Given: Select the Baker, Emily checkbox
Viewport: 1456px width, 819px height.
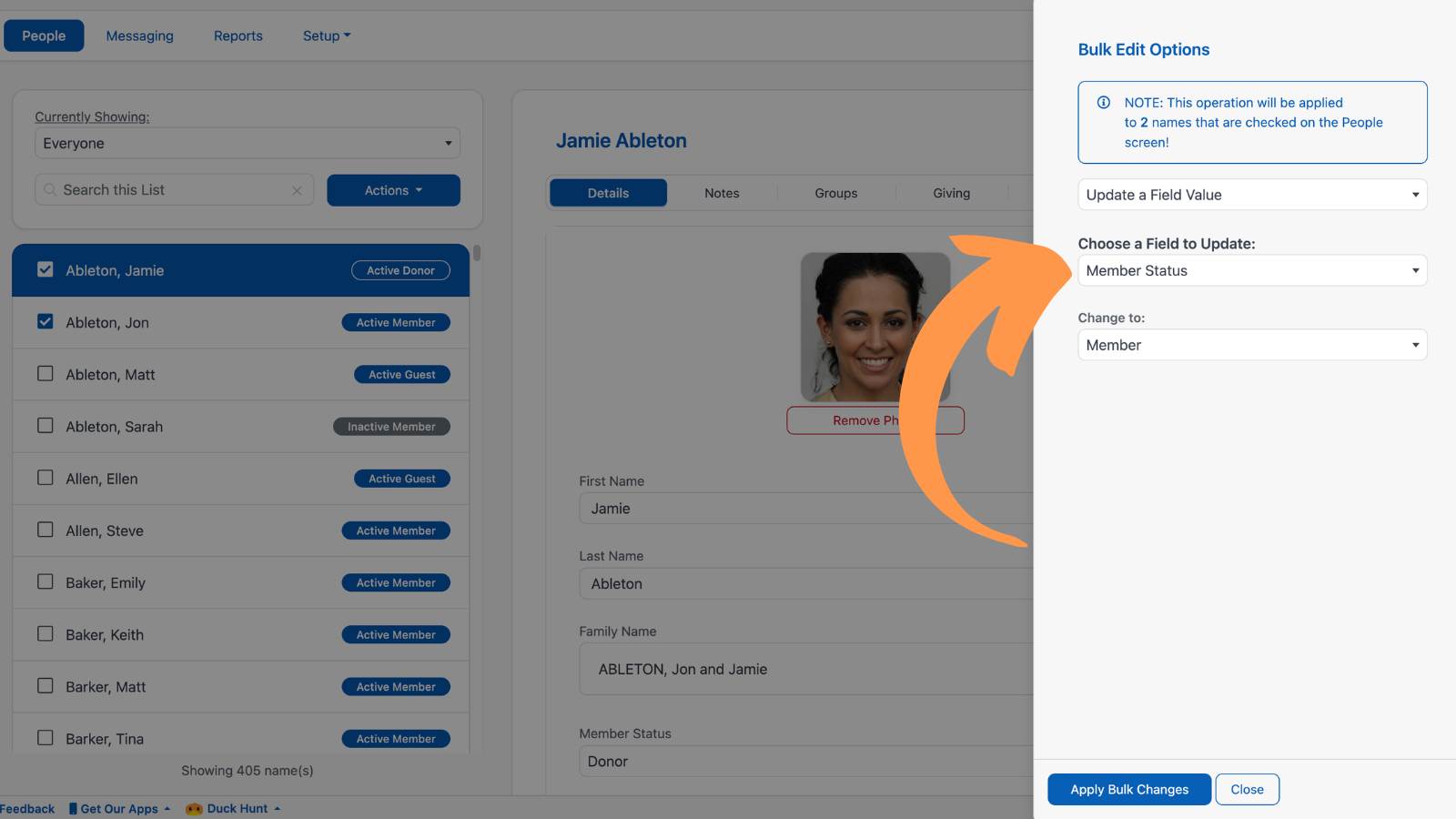Looking at the screenshot, I should click(x=45, y=581).
